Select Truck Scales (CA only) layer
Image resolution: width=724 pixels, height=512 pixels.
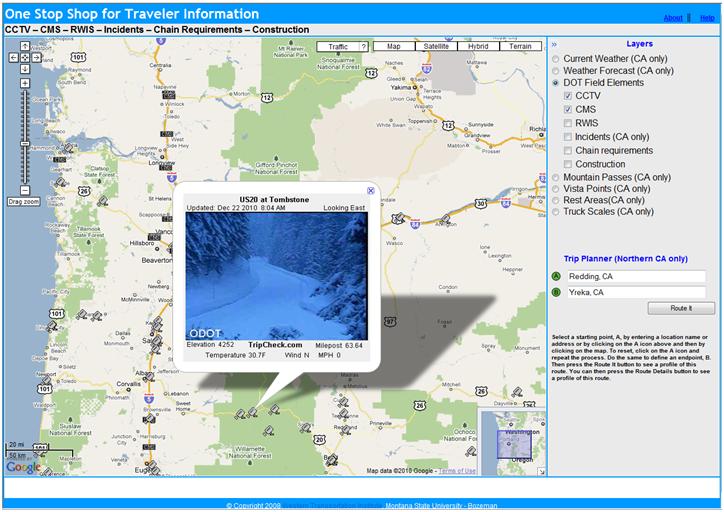555,212
